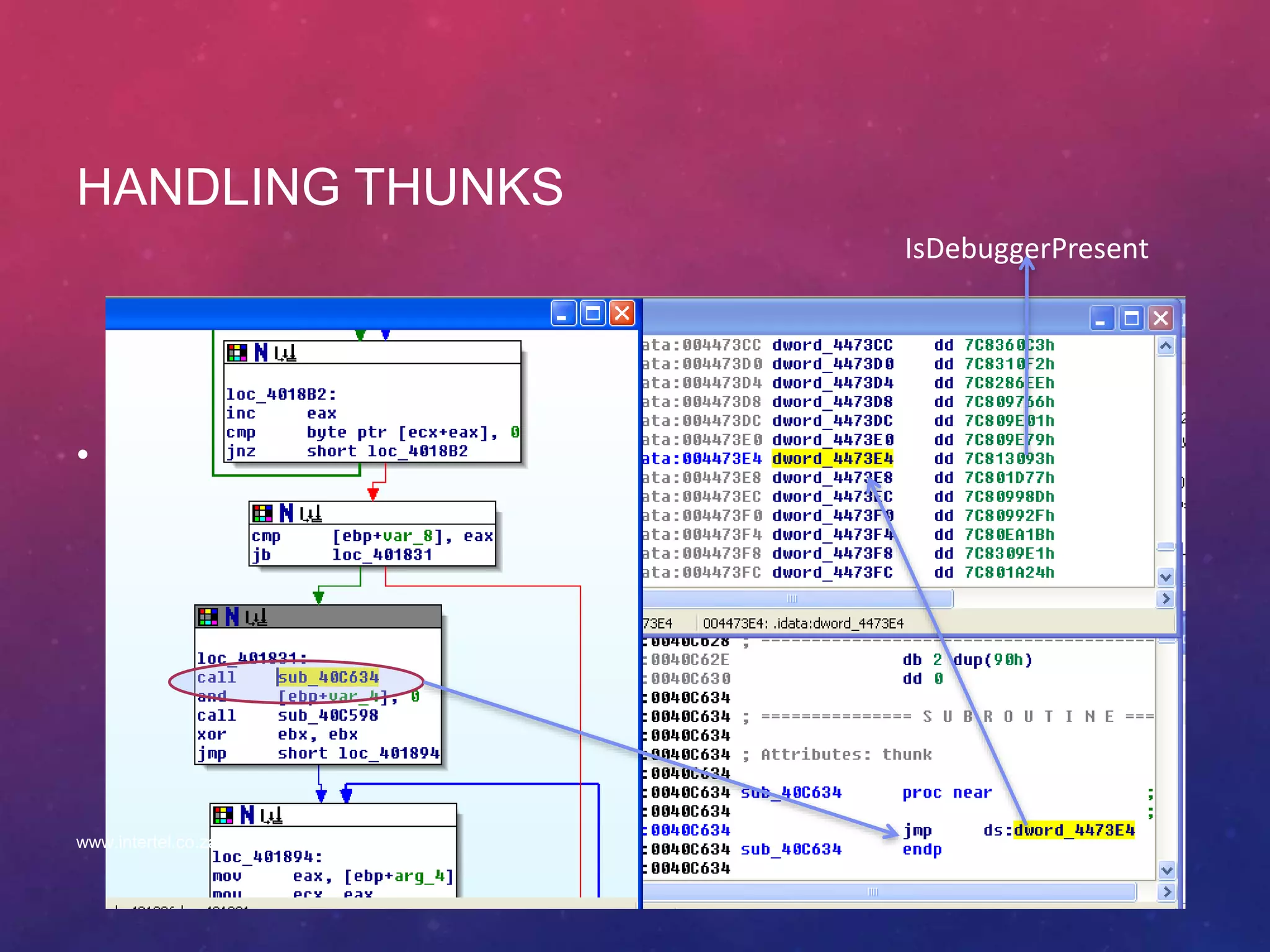Screen dimensions: 1270x952
Task: Click the graph icon in the loc_4018B2 node header
Action: [285, 353]
